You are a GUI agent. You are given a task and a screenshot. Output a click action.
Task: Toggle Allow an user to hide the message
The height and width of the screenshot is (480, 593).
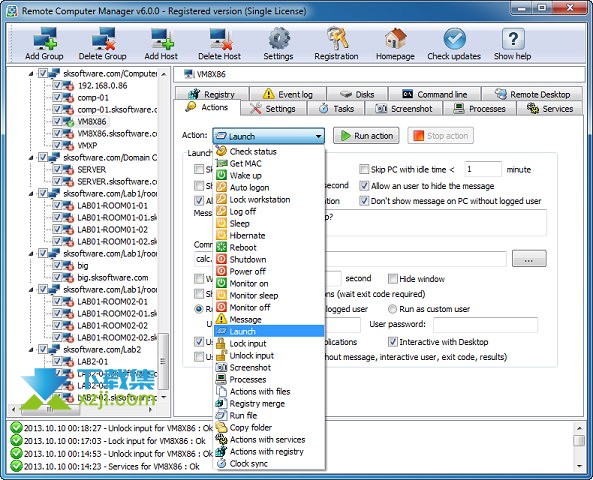[x=364, y=186]
